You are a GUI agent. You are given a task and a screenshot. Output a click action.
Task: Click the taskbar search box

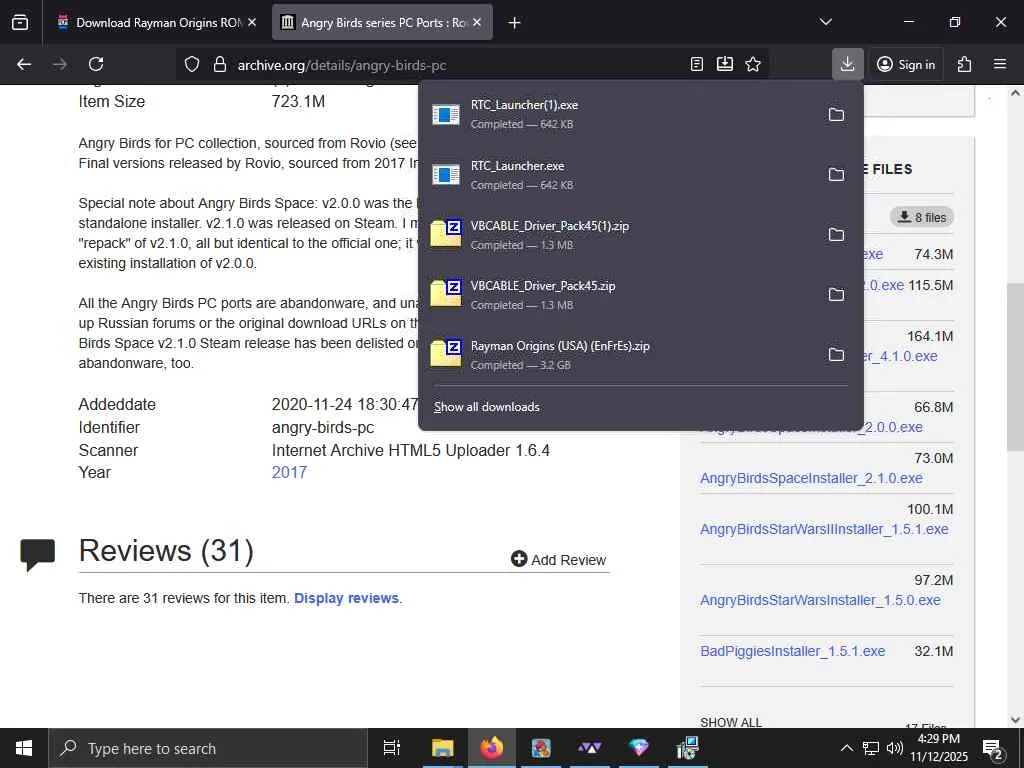coord(208,748)
